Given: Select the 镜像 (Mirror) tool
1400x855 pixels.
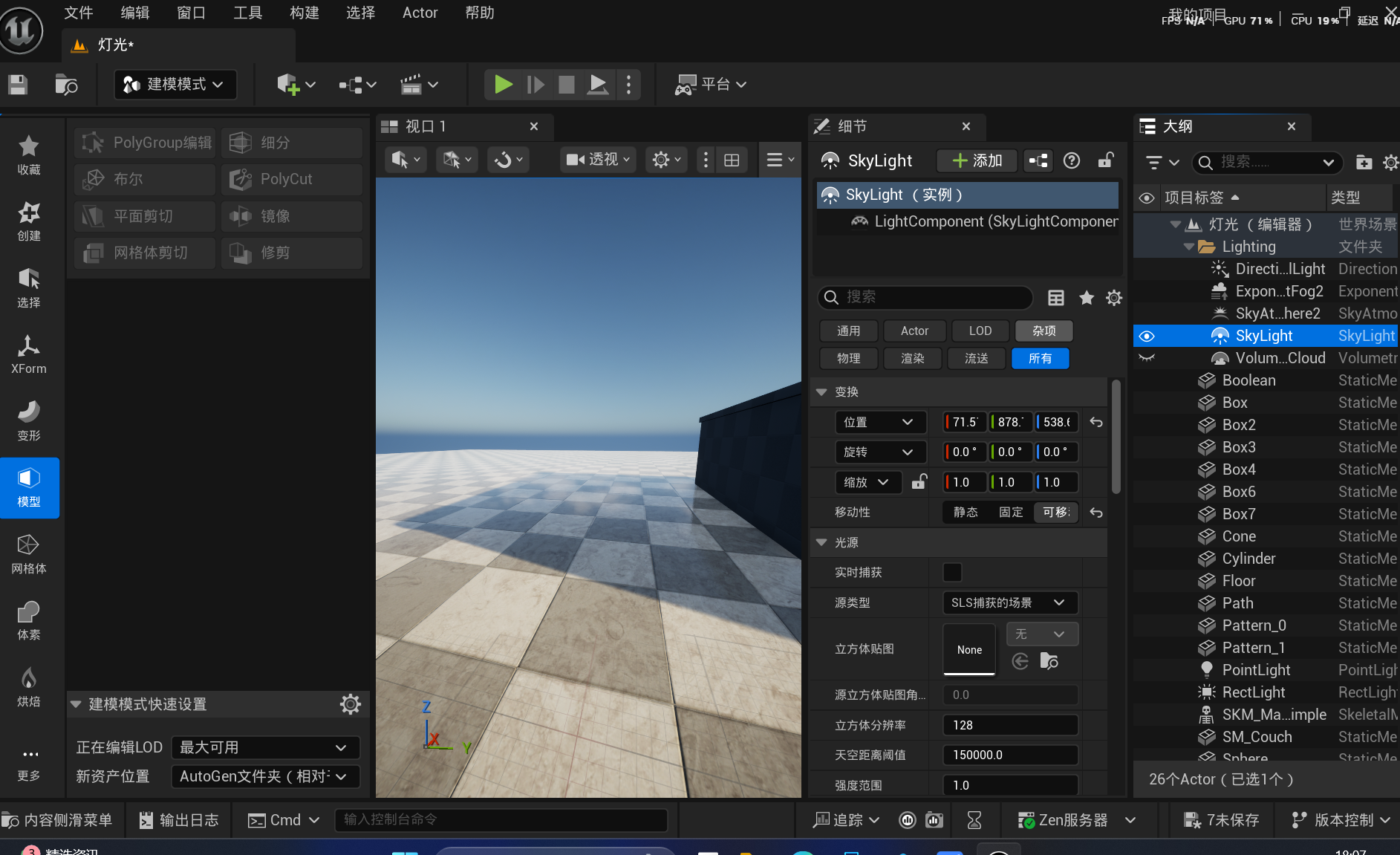Looking at the screenshot, I should pyautogui.click(x=291, y=216).
